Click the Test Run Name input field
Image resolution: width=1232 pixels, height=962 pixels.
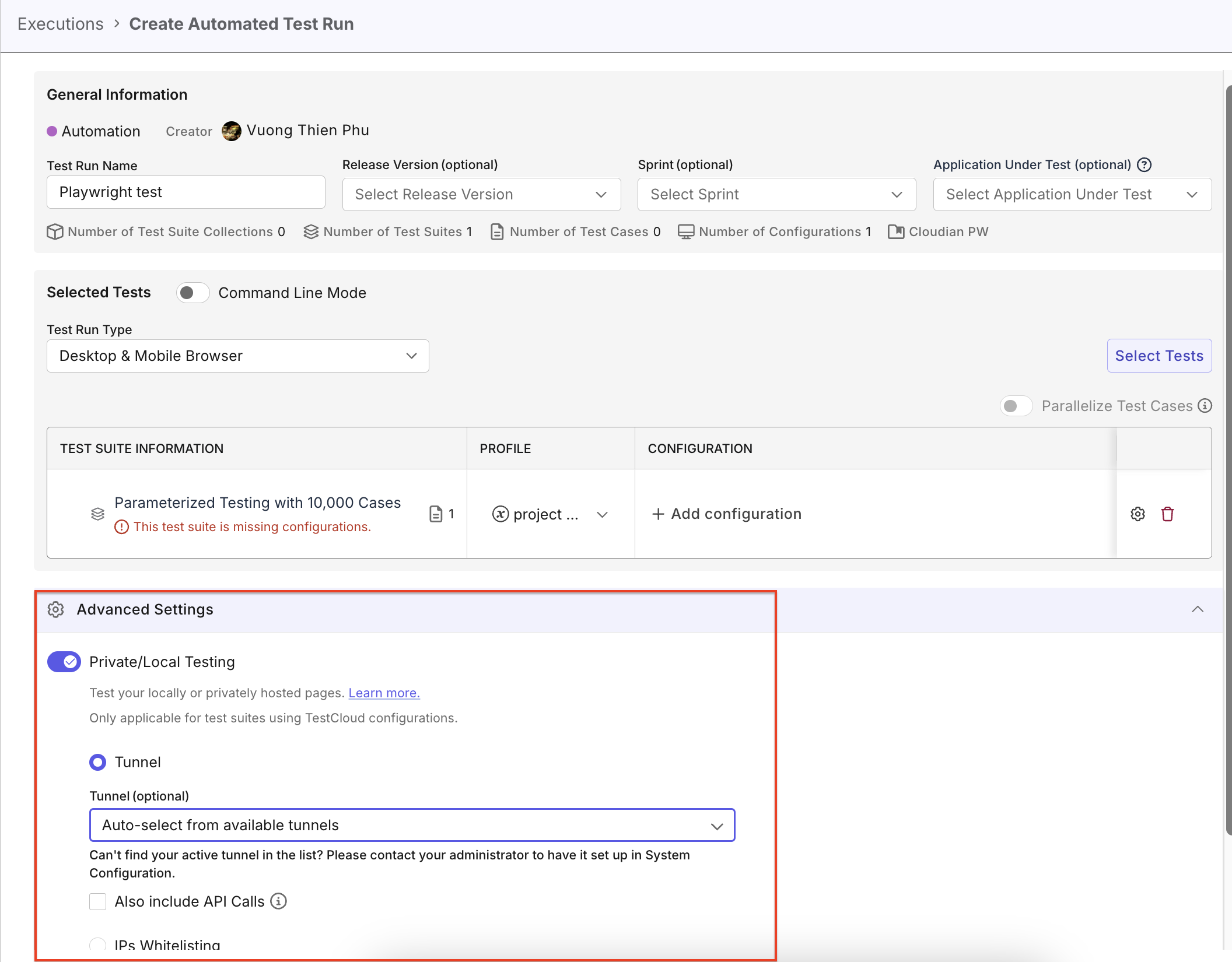tap(186, 192)
